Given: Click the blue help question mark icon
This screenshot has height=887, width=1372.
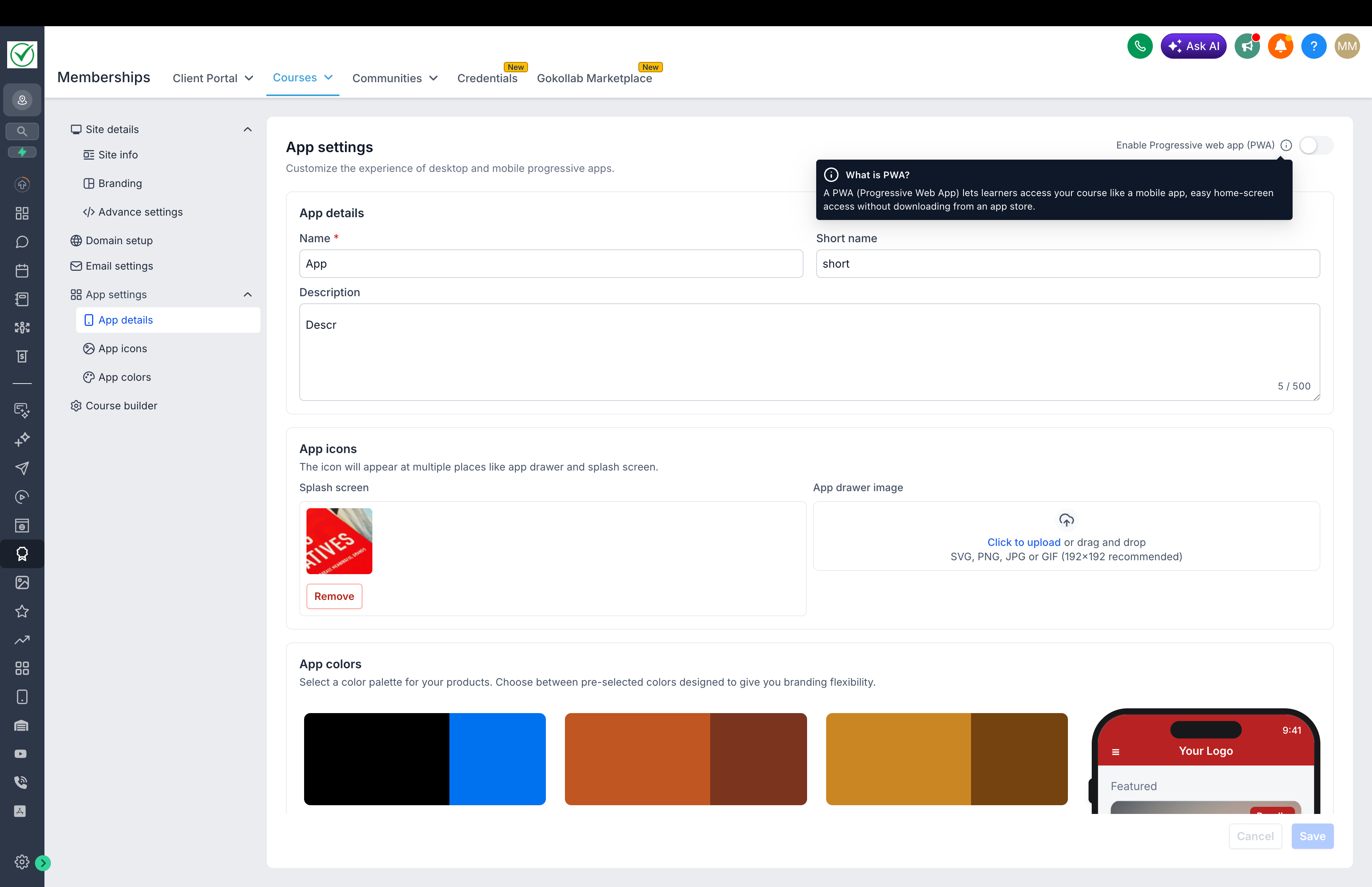Looking at the screenshot, I should (x=1313, y=46).
